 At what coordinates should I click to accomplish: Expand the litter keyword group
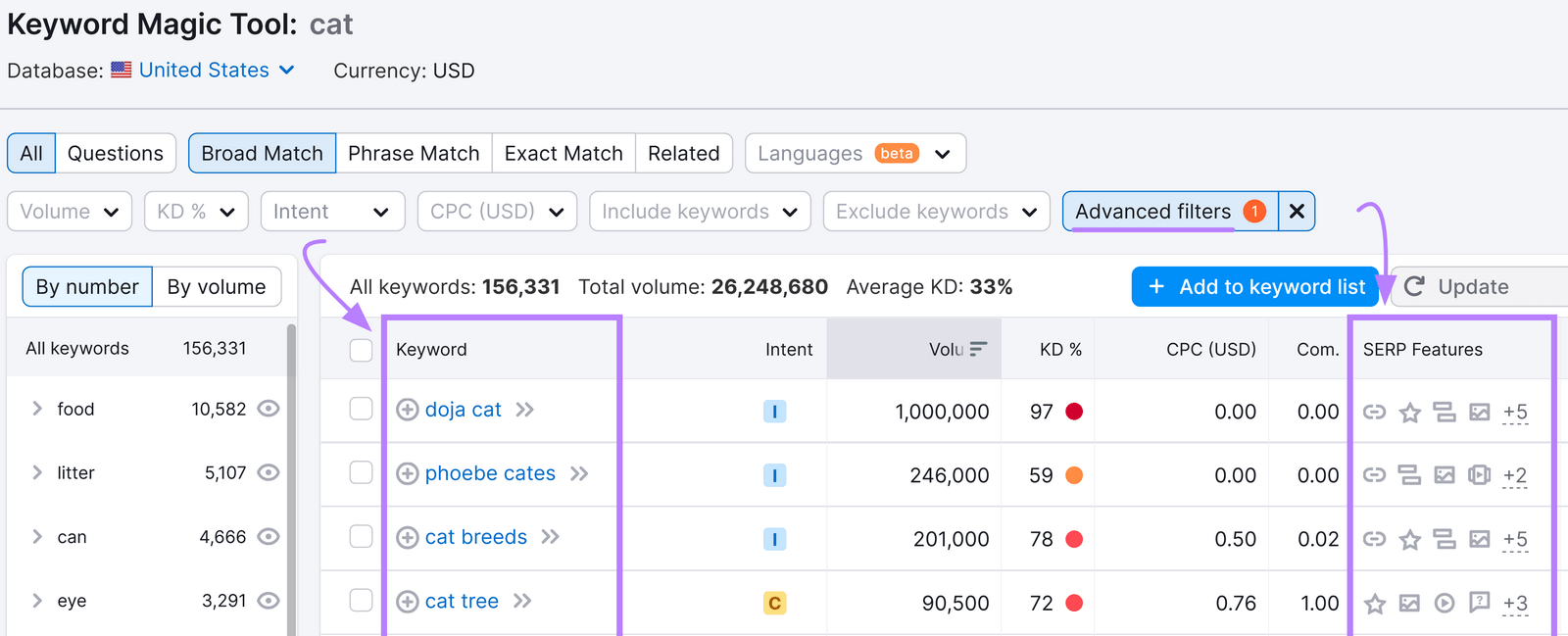tap(37, 472)
